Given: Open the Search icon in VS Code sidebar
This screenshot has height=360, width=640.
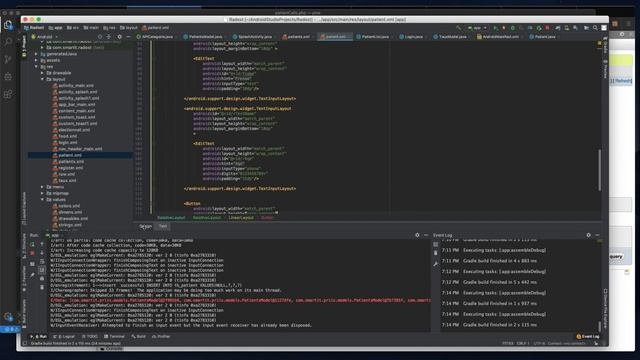Looking at the screenshot, I should (x=8, y=41).
